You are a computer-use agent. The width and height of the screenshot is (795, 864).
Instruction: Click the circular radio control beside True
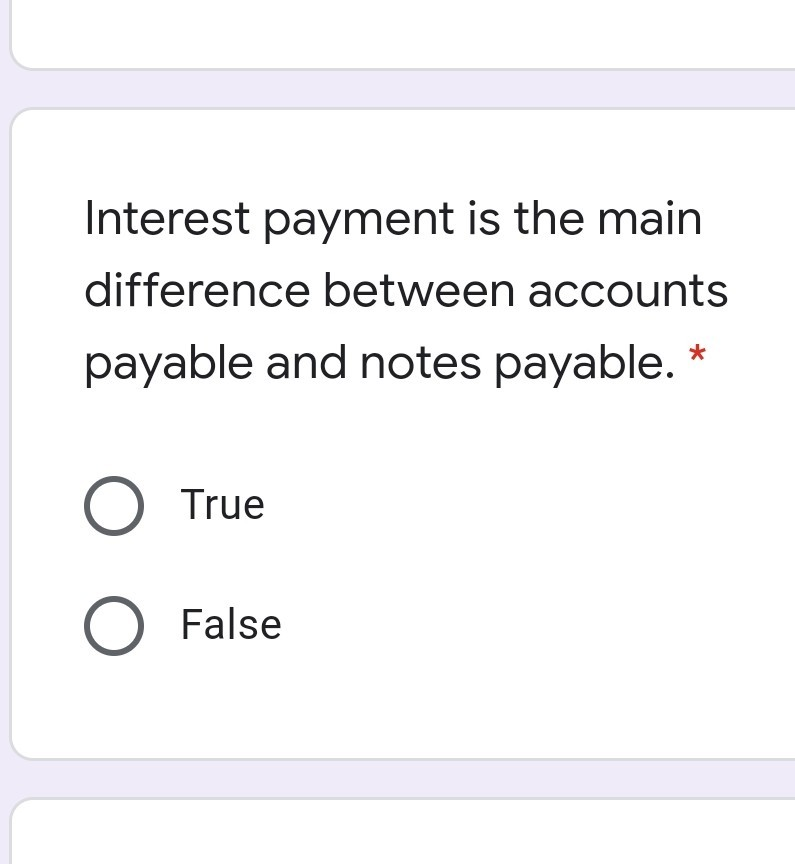point(113,505)
